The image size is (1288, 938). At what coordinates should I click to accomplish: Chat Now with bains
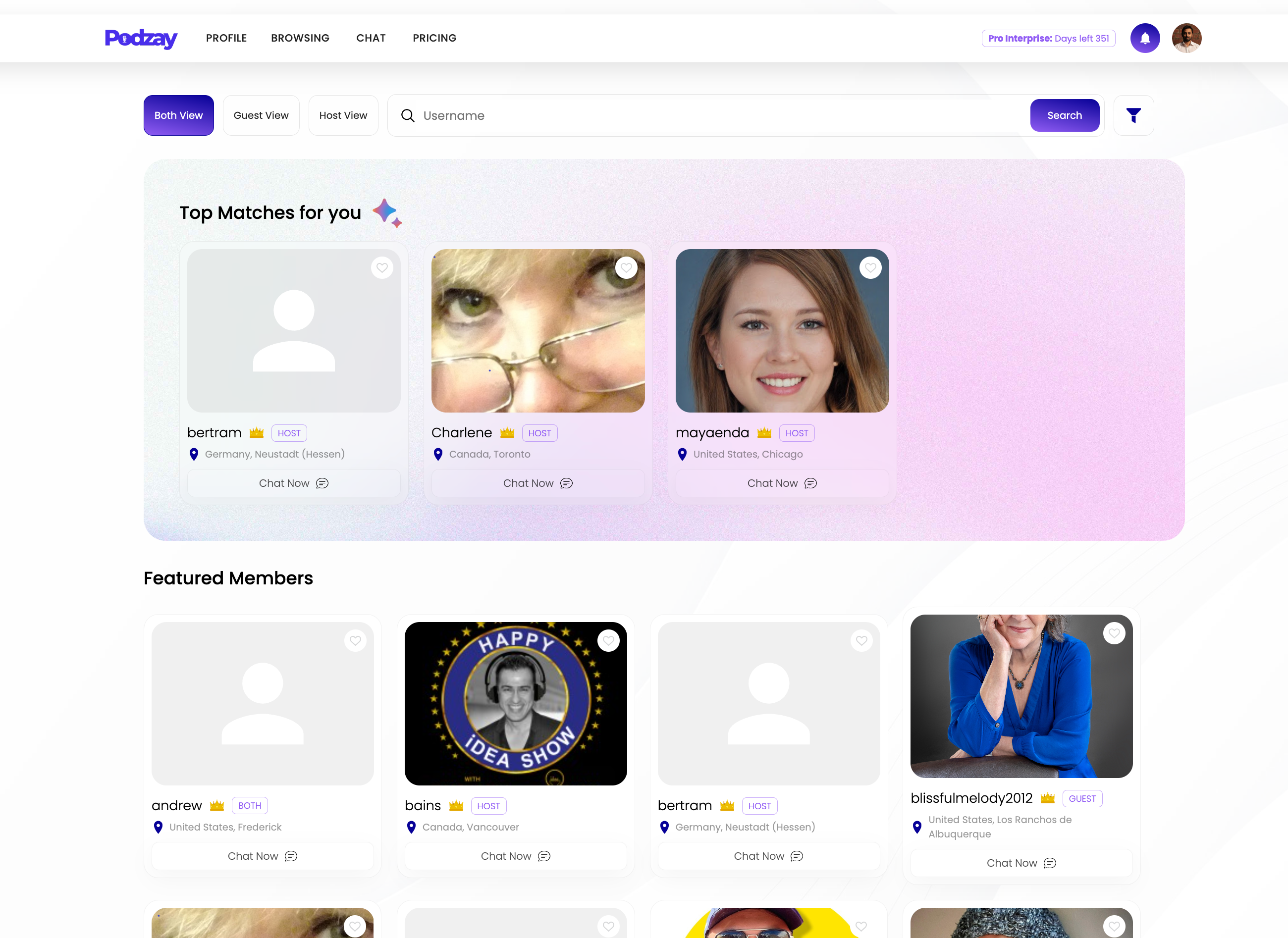pyautogui.click(x=516, y=856)
